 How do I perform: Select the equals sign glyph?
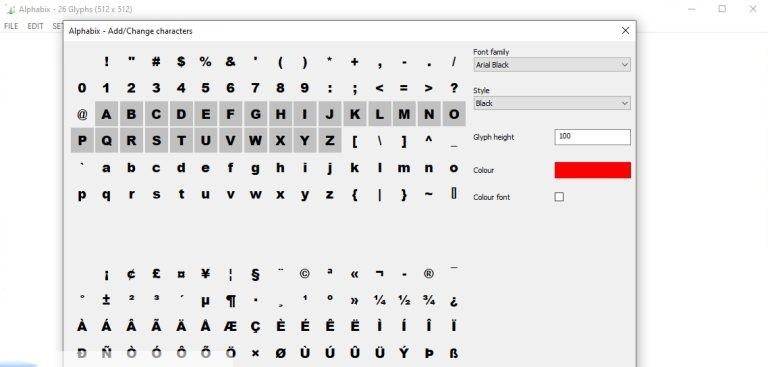click(x=404, y=88)
